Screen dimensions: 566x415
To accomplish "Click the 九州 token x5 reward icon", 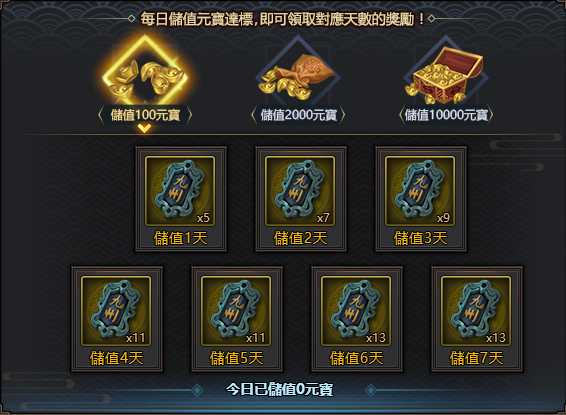I will [180, 191].
